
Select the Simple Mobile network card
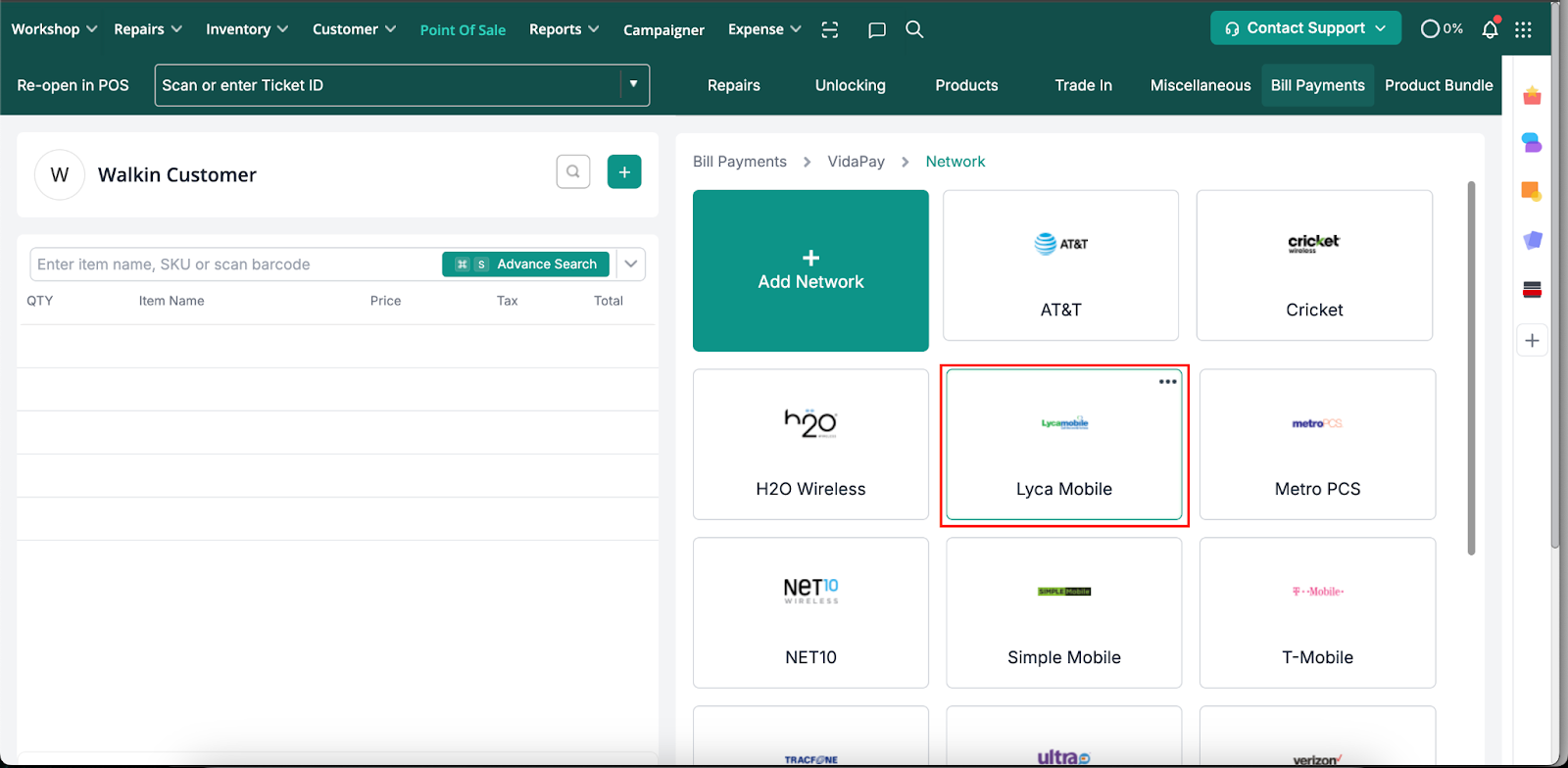(x=1064, y=612)
